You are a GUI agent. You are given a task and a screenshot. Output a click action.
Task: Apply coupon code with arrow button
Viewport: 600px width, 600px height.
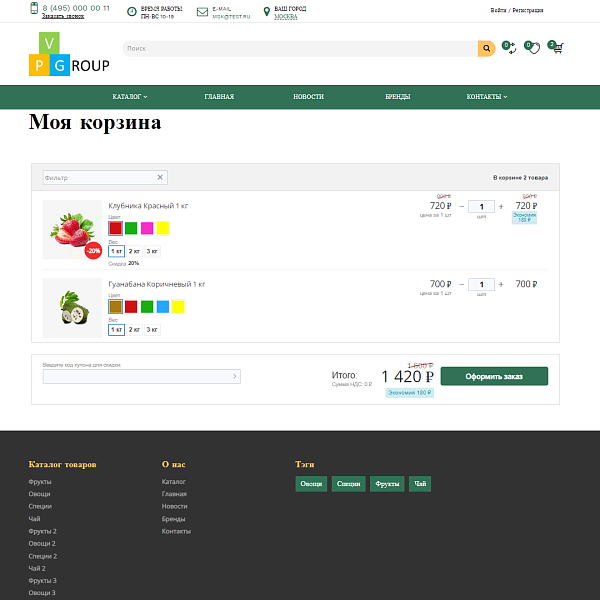click(235, 376)
